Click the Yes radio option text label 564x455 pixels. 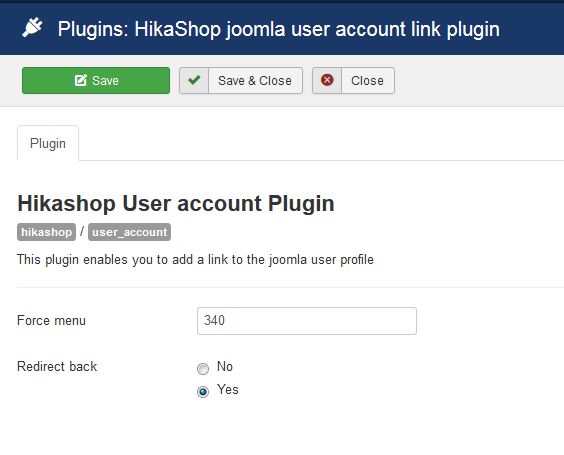coord(228,390)
